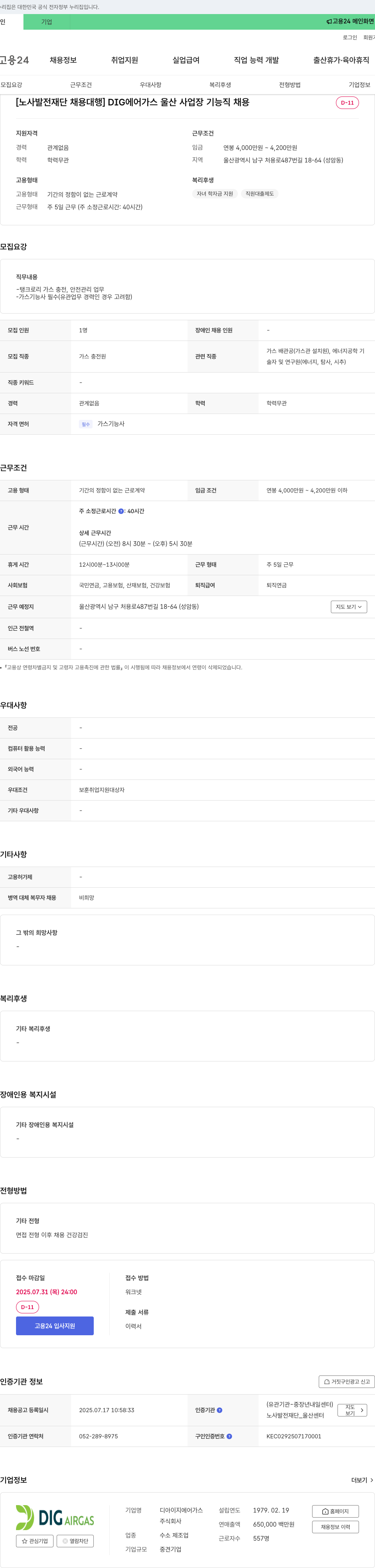Click 노사발전재단_울산센터 agency name
The width and height of the screenshot is (375, 1568).
pyautogui.click(x=295, y=1416)
